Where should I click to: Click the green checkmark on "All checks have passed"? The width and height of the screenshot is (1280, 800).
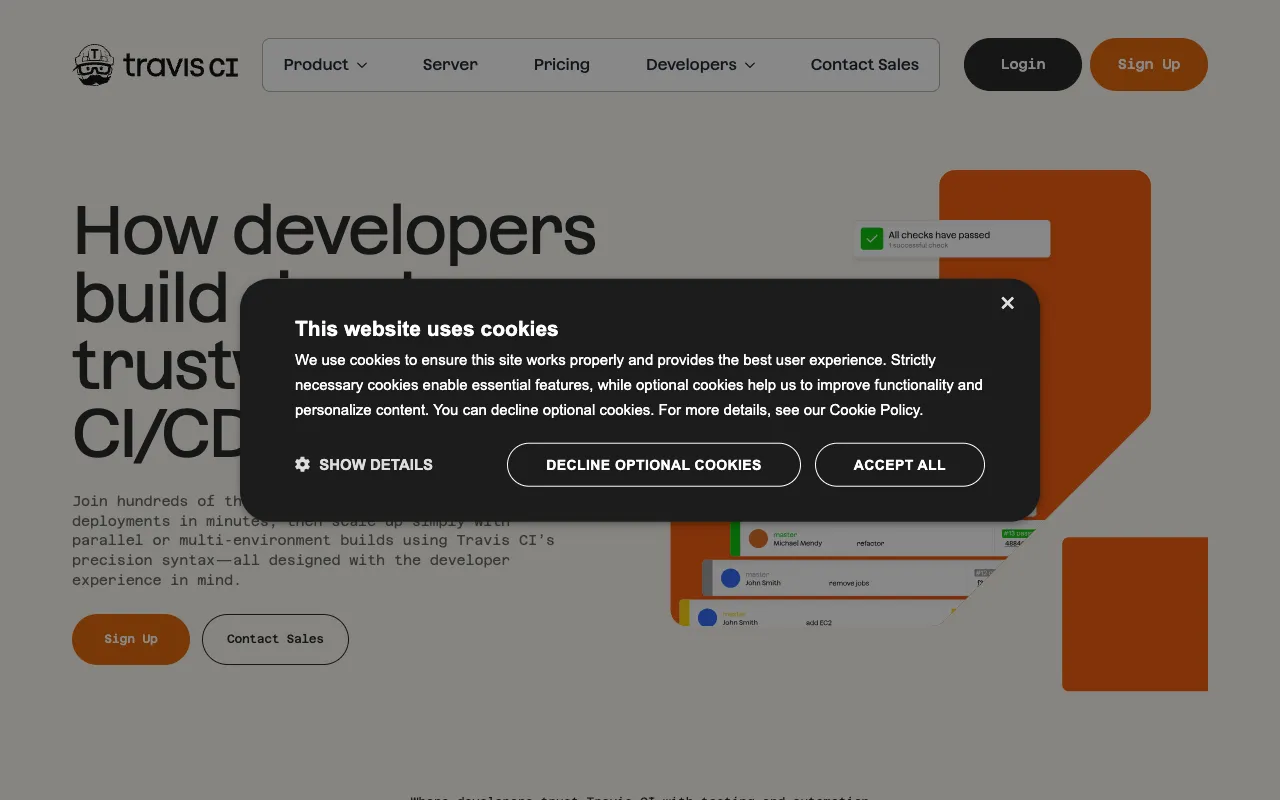871,238
